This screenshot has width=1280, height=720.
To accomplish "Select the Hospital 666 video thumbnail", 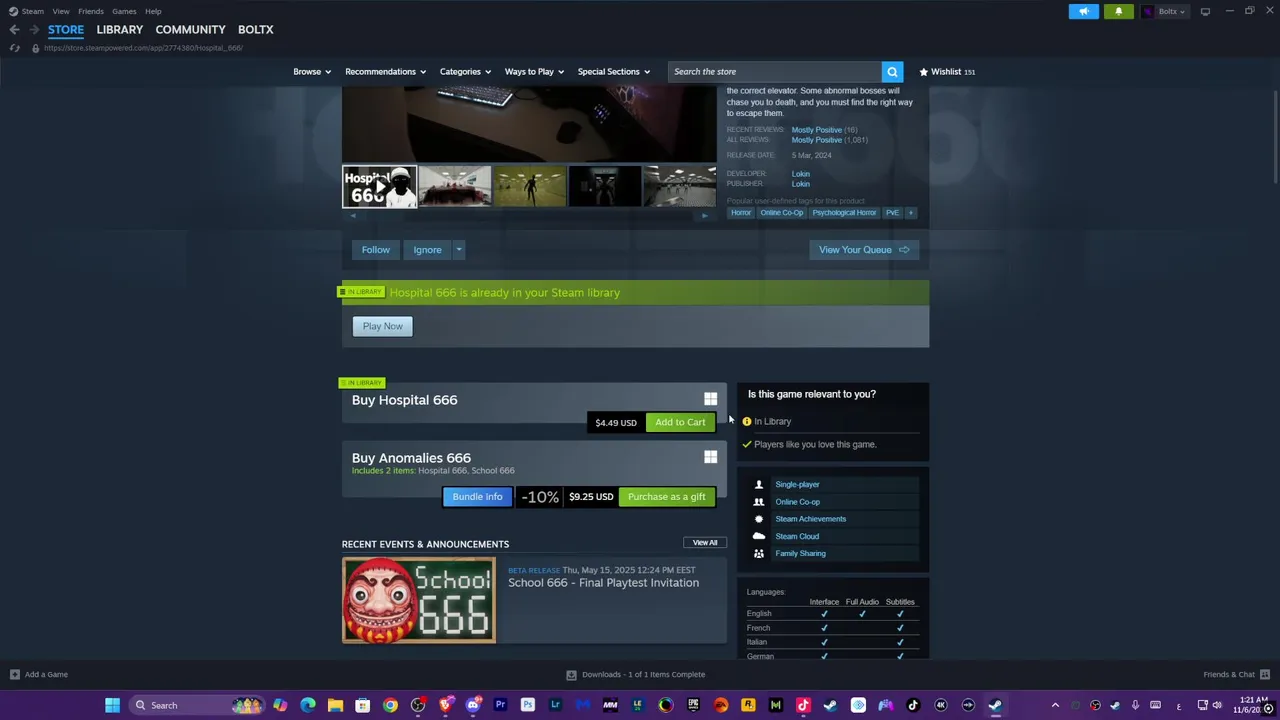I will (379, 187).
